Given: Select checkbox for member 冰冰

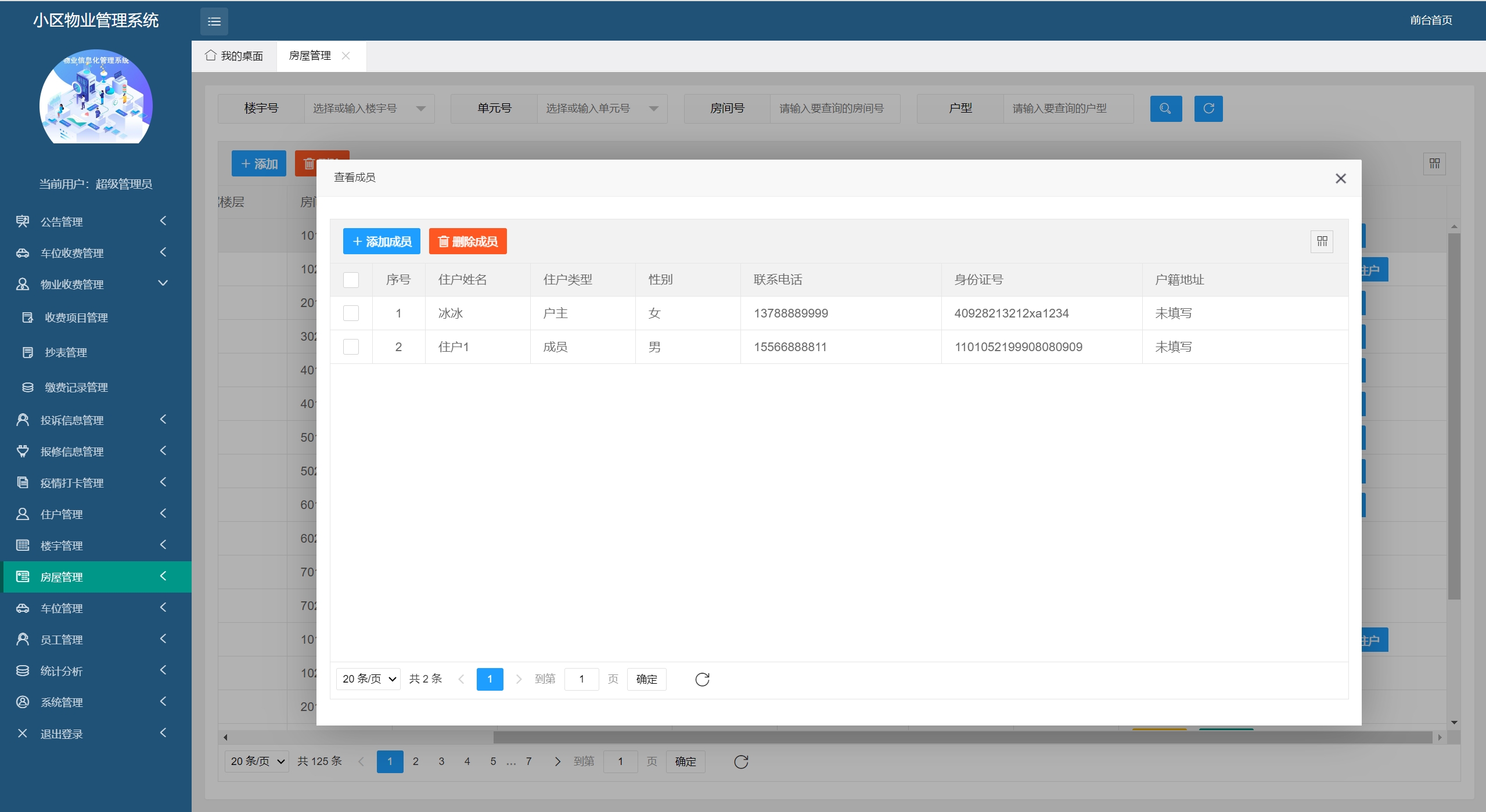Looking at the screenshot, I should pos(351,313).
